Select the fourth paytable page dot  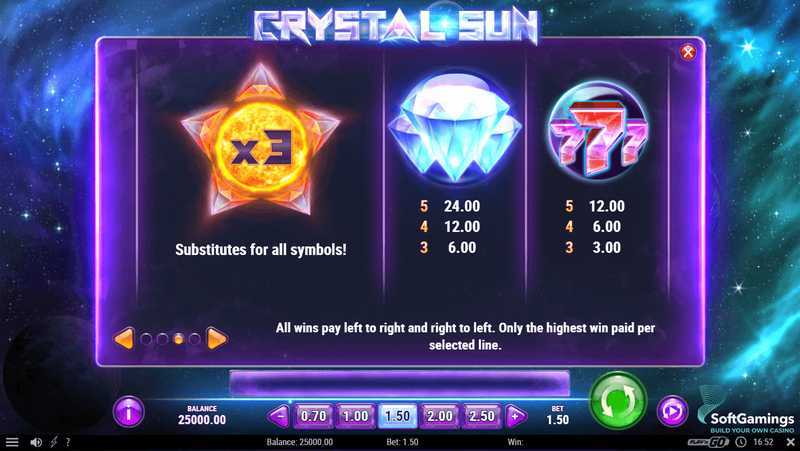[x=194, y=339]
